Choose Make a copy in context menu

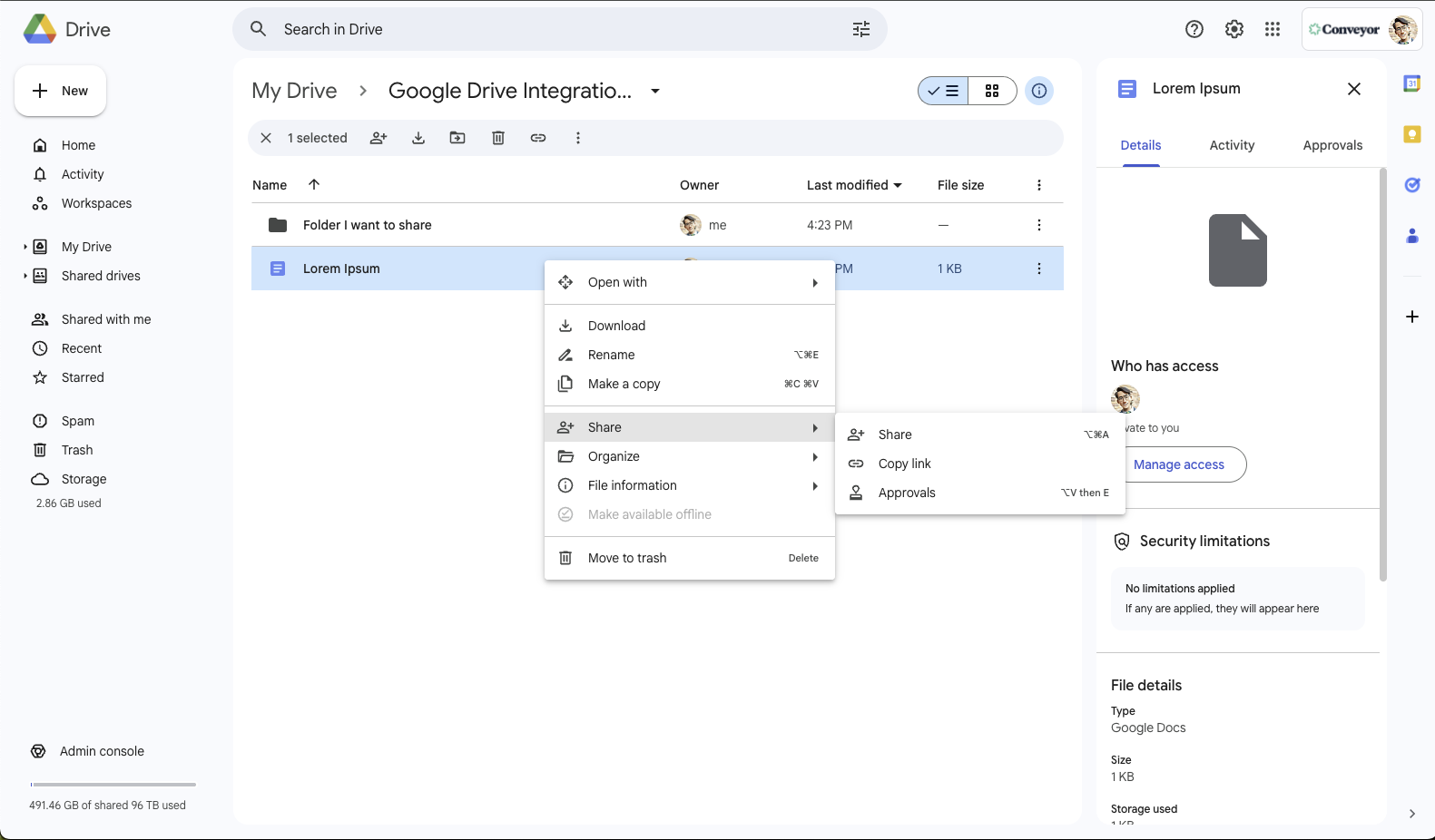click(x=690, y=384)
